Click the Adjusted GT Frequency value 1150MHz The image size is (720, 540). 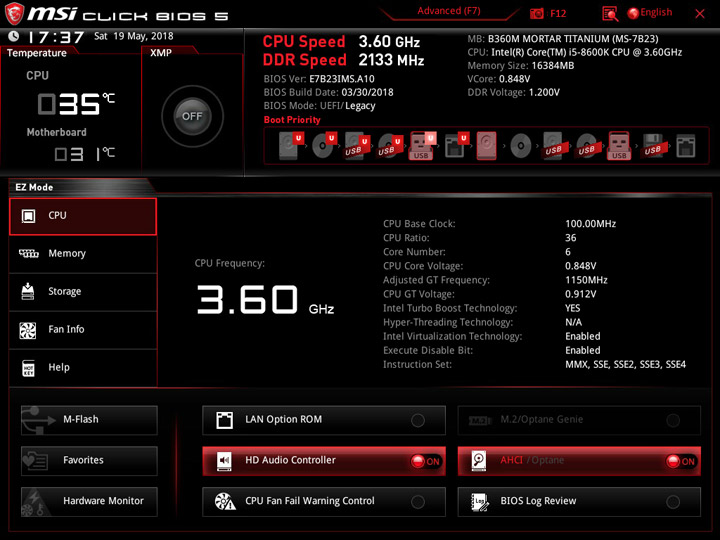click(x=586, y=280)
